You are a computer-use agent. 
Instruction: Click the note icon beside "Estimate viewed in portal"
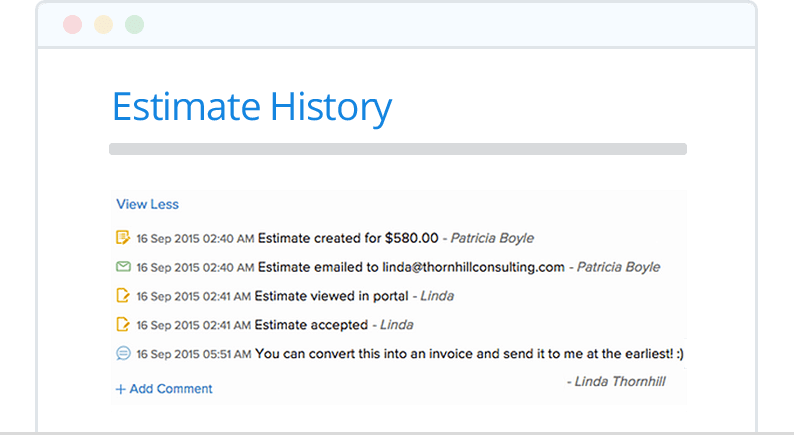click(x=123, y=296)
